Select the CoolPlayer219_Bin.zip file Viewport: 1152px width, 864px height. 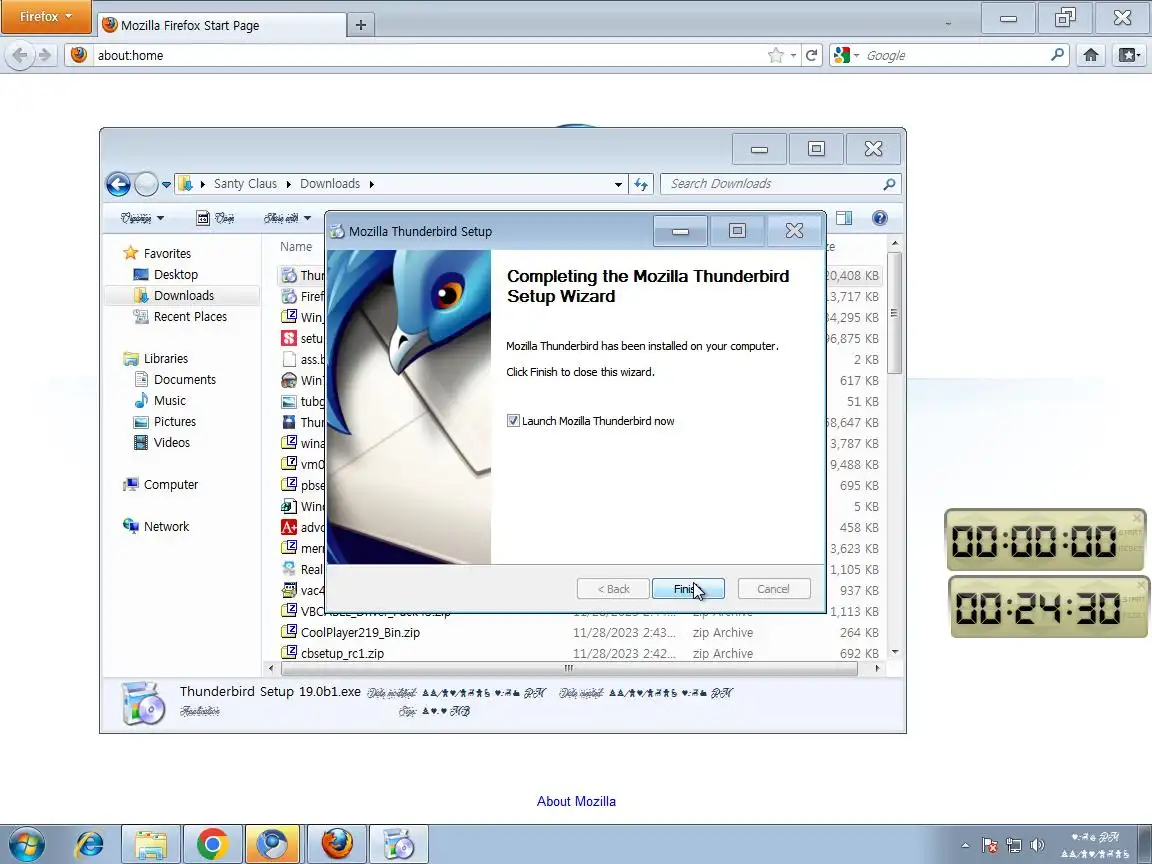point(360,633)
